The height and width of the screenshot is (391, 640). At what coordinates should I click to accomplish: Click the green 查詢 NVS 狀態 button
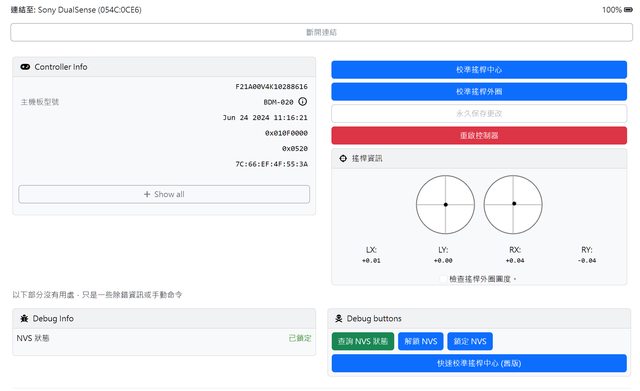[x=363, y=341]
